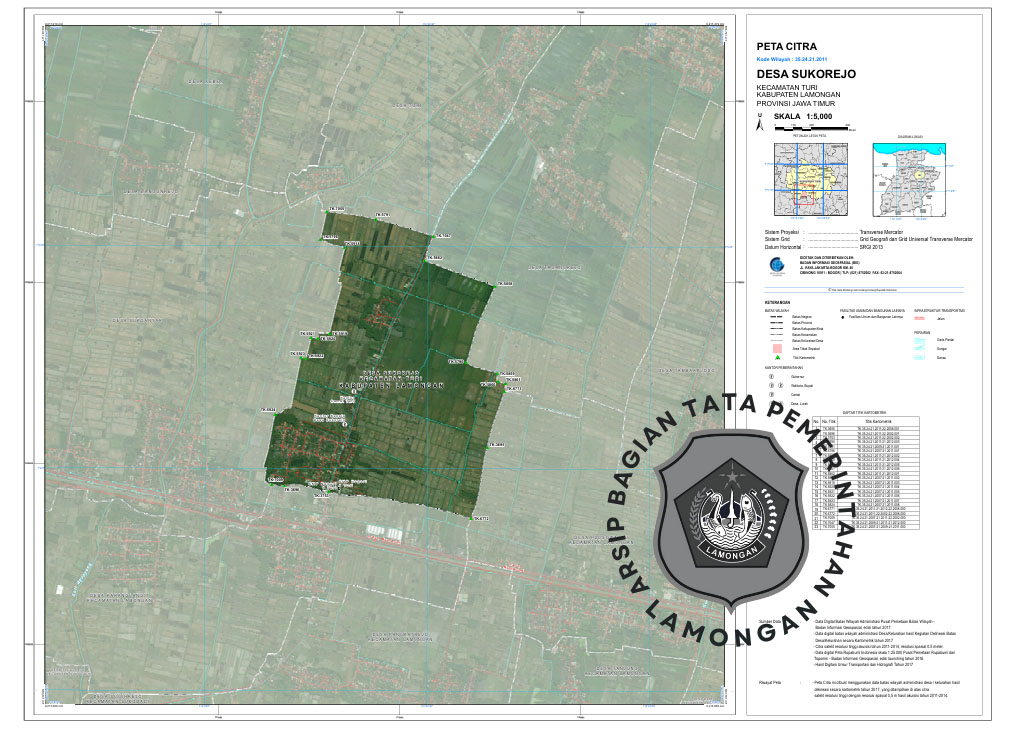Select the Batas Negara line symbol
The image size is (1021, 732).
coord(775,317)
